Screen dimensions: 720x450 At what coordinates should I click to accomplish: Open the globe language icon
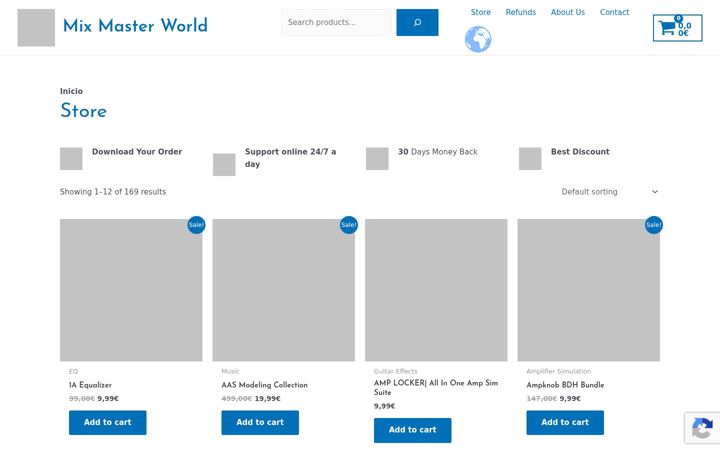478,39
